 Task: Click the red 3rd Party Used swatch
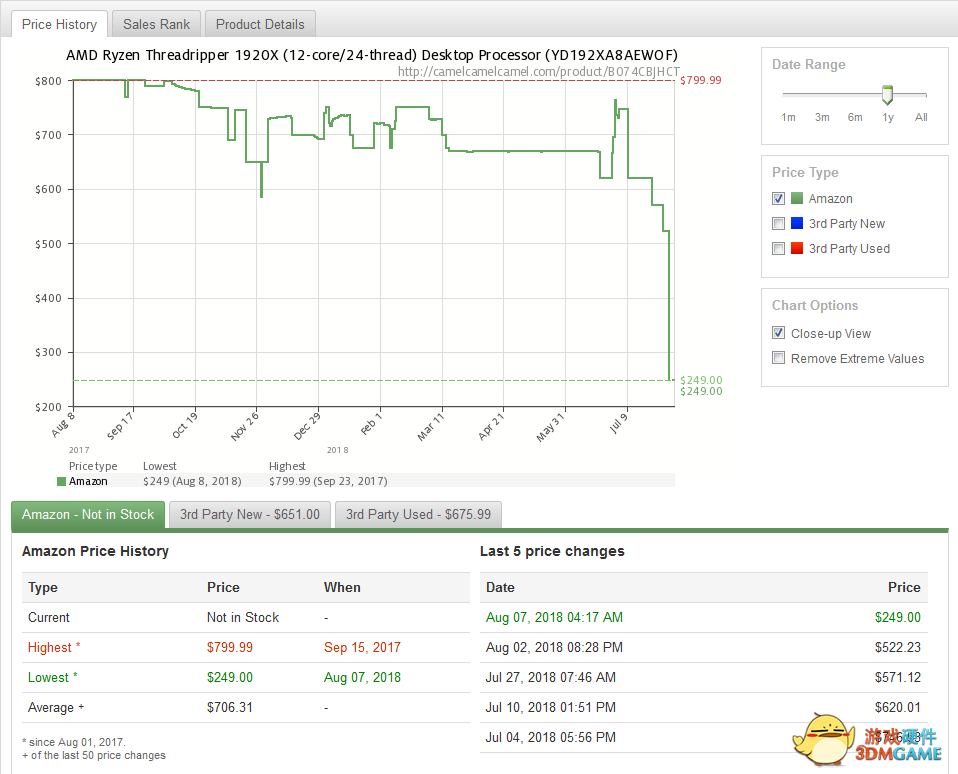click(x=797, y=248)
